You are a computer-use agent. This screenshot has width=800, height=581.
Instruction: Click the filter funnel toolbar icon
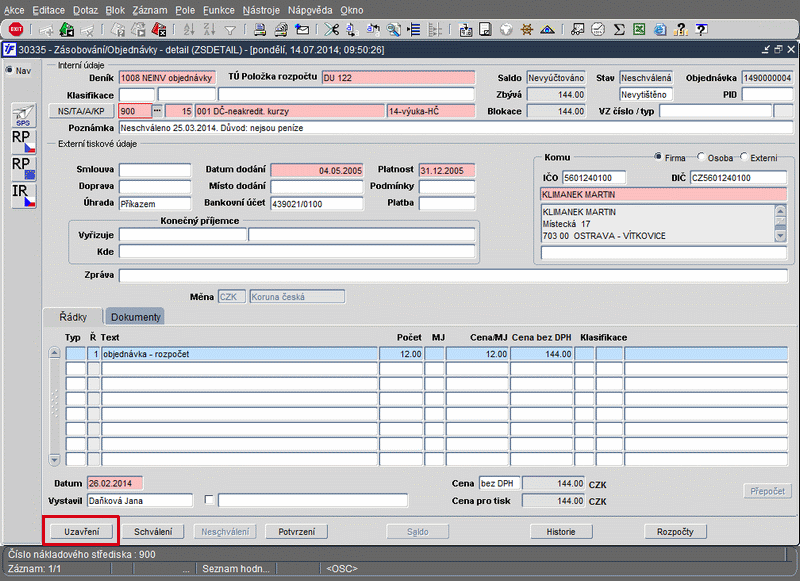click(x=230, y=30)
